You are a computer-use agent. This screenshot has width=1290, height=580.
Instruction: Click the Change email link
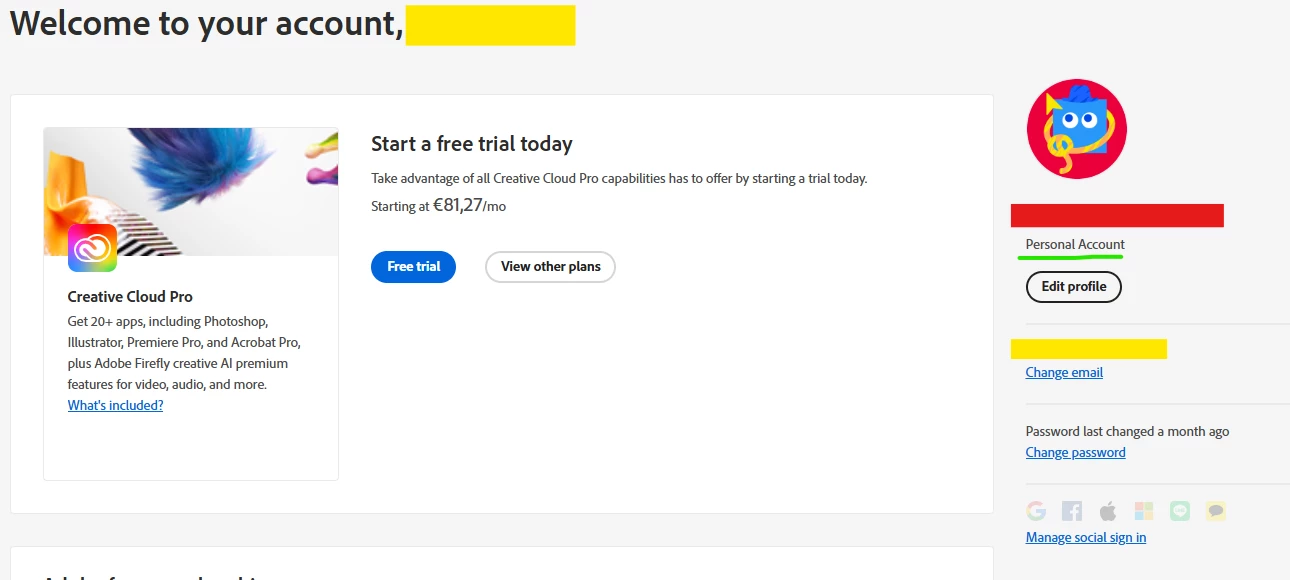(1064, 372)
